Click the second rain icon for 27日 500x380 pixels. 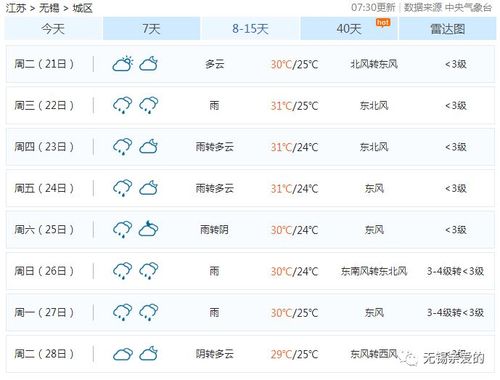pyautogui.click(x=148, y=312)
